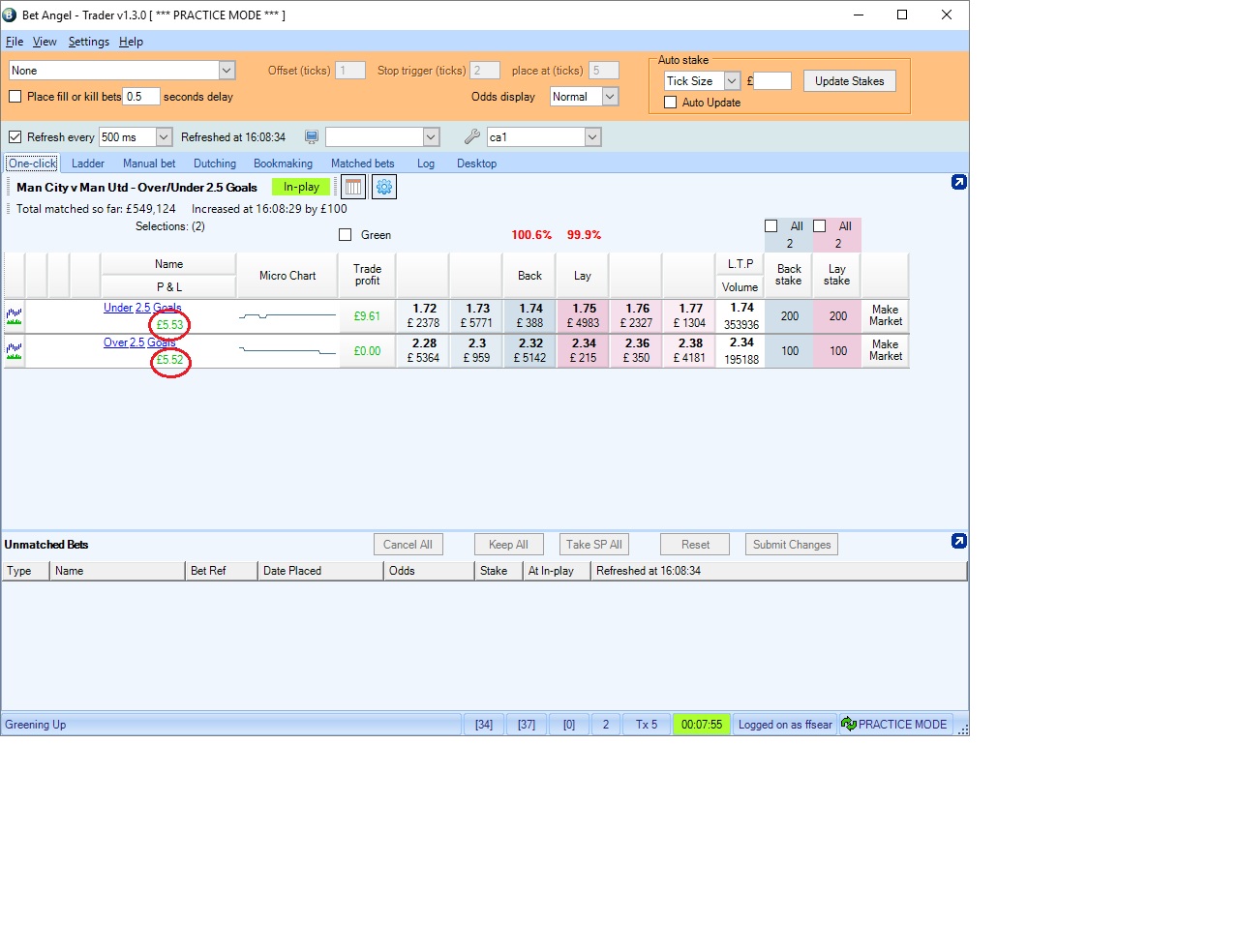The height and width of the screenshot is (952, 1239).
Task: Click the PRACTICE MODE recycle icon in status bar
Action: tap(847, 723)
